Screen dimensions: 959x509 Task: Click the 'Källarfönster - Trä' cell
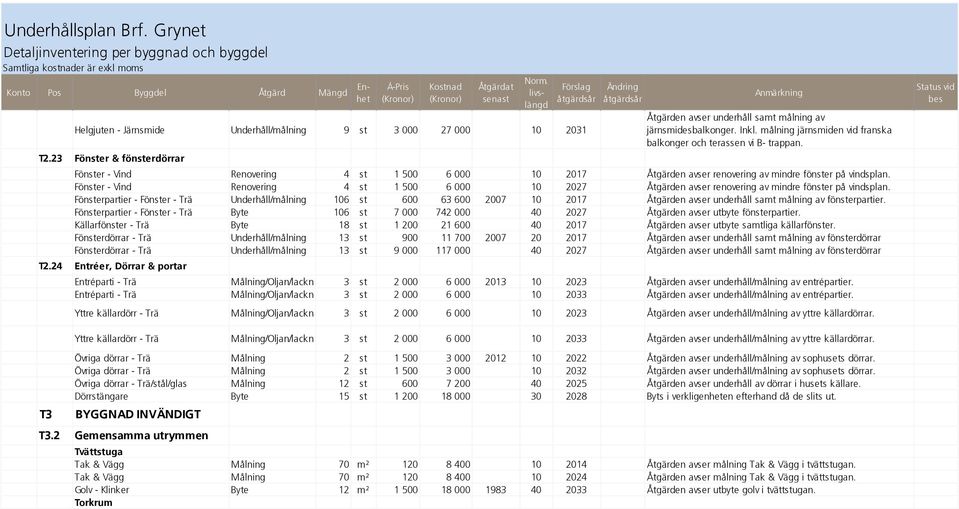(112, 225)
